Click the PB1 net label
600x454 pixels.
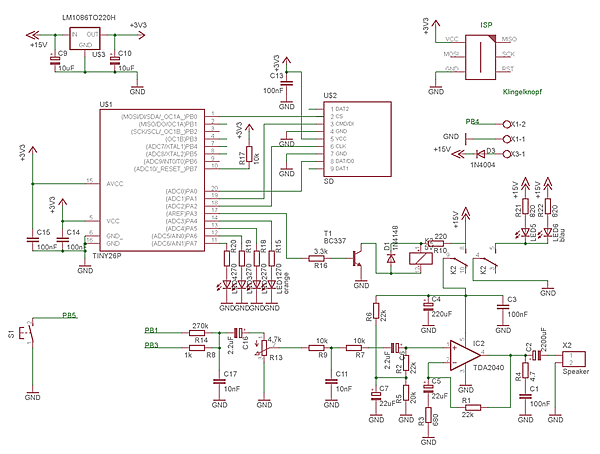point(152,330)
